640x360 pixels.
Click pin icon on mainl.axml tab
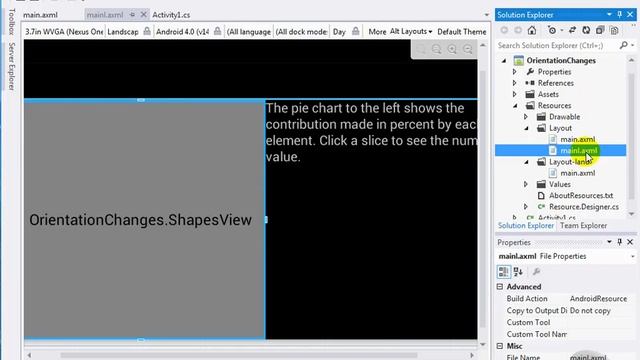132,15
